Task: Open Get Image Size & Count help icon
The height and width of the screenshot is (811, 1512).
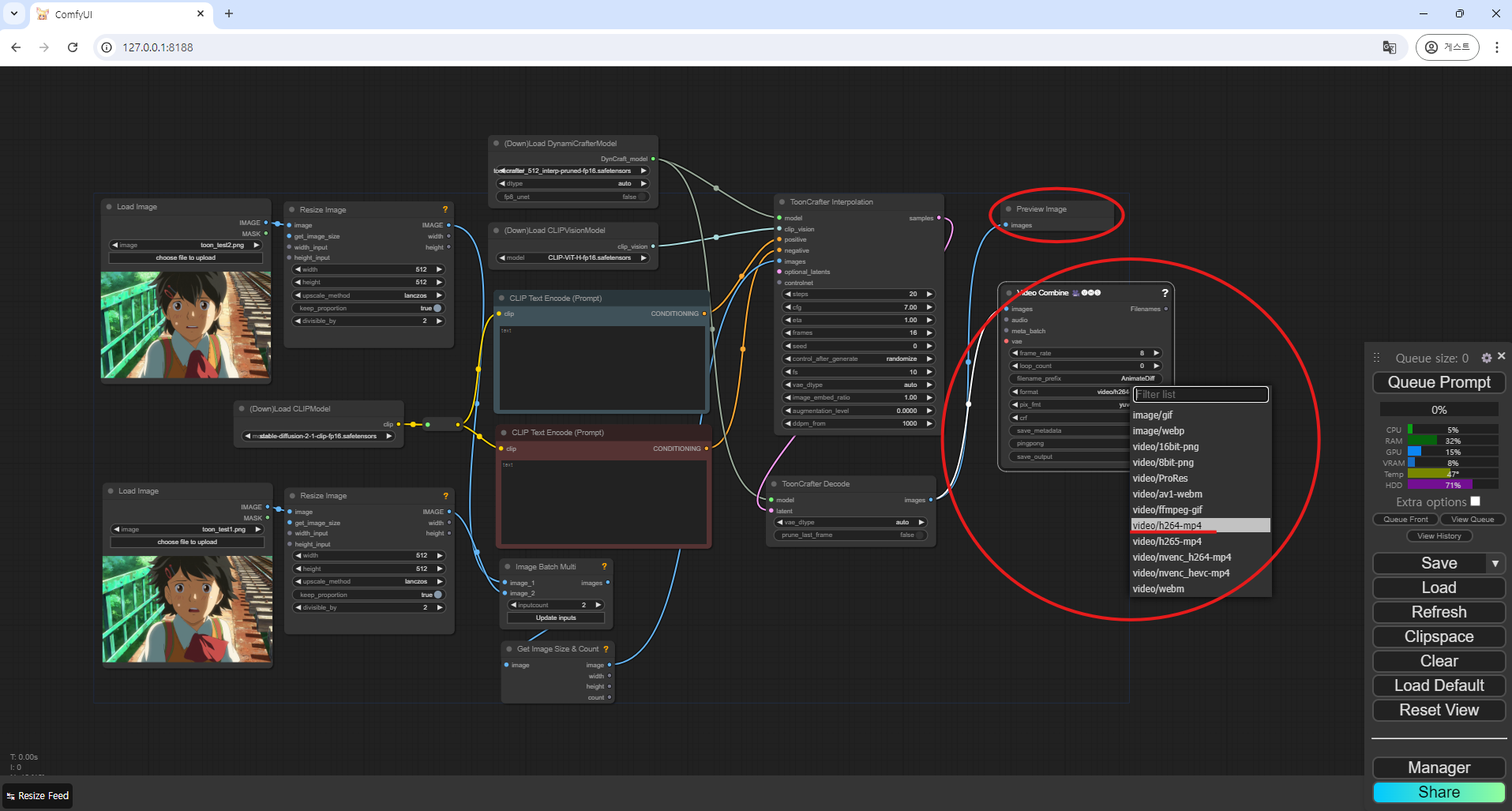Action: click(x=606, y=649)
